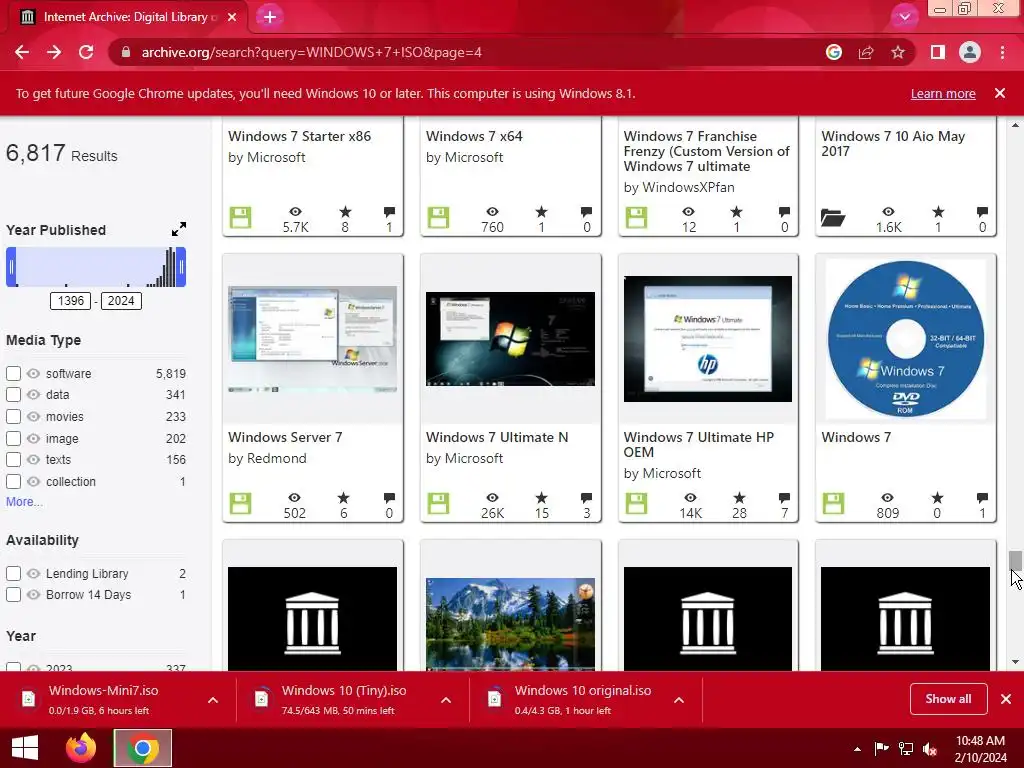1024x768 pixels.
Task: Click the software floppy icon on Windows 7 x64 card
Action: 438,217
